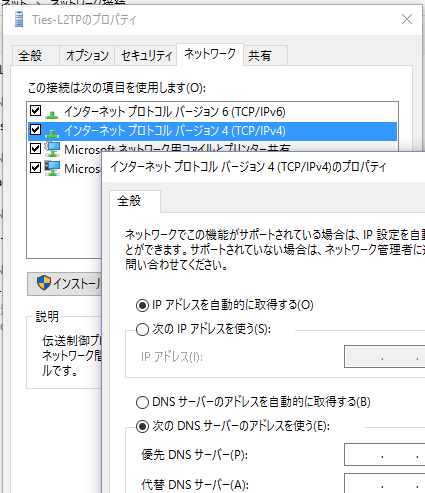Toggle the Microsoft network client checkbox
The width and height of the screenshot is (425, 493).
(35, 168)
